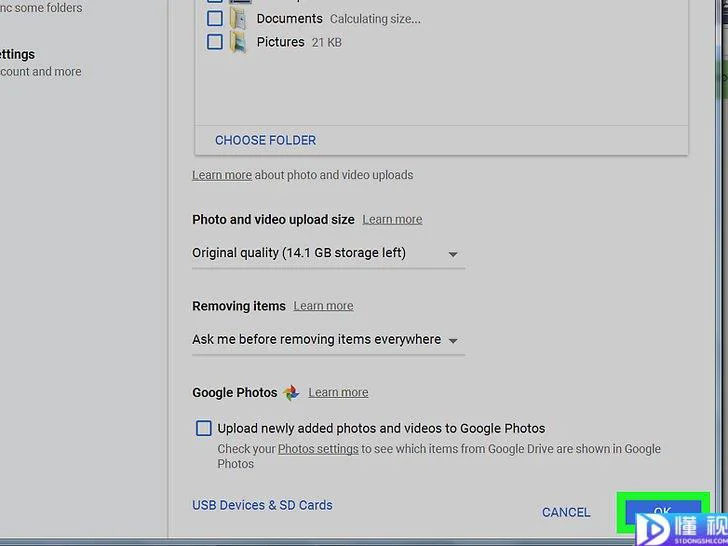Viewport: 728px width, 546px height.
Task: Enable Upload newly added photos and videos
Action: pos(204,428)
